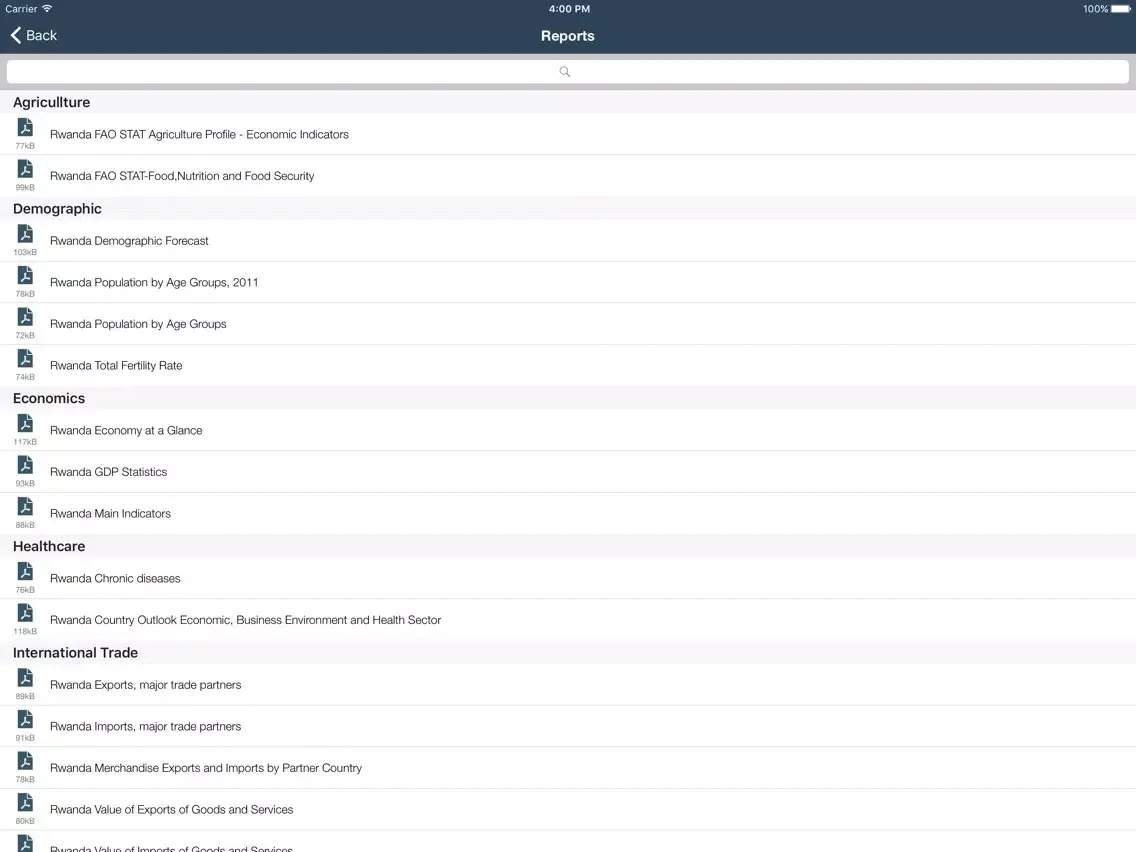Tap the 4:00 PM clock in status bar

(569, 9)
